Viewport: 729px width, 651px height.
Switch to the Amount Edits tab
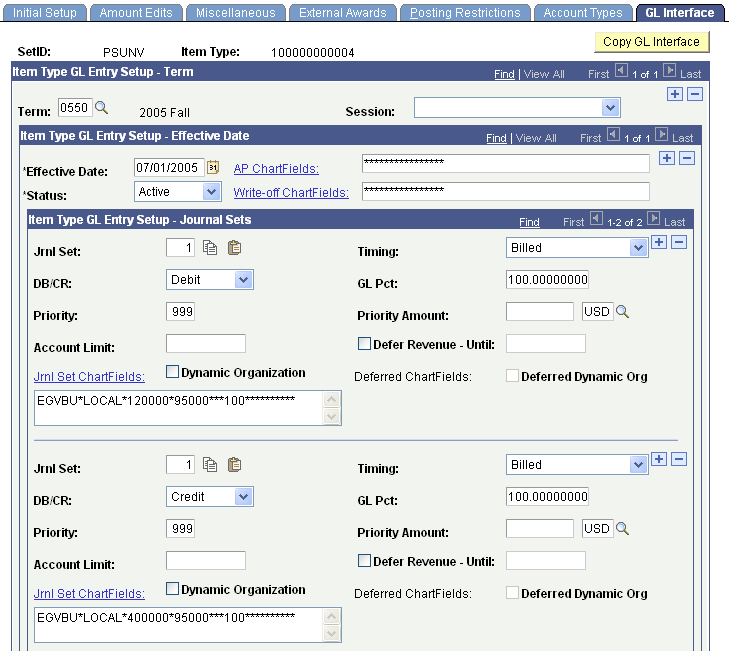pos(136,13)
